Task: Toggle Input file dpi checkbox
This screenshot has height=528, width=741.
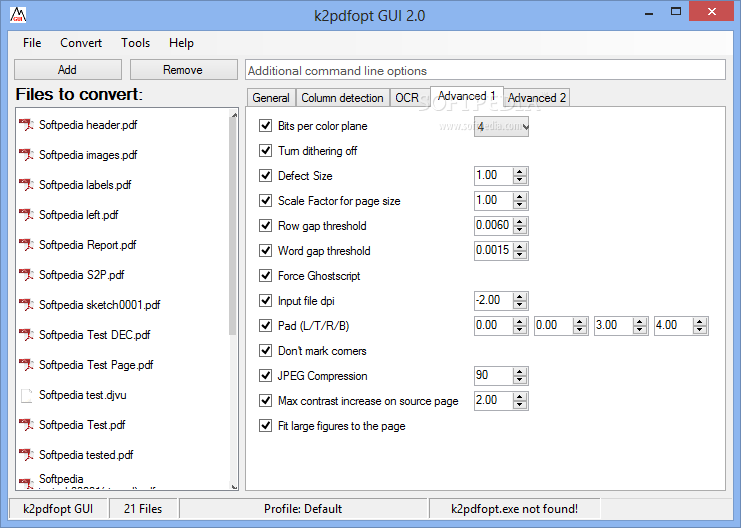Action: pyautogui.click(x=266, y=301)
